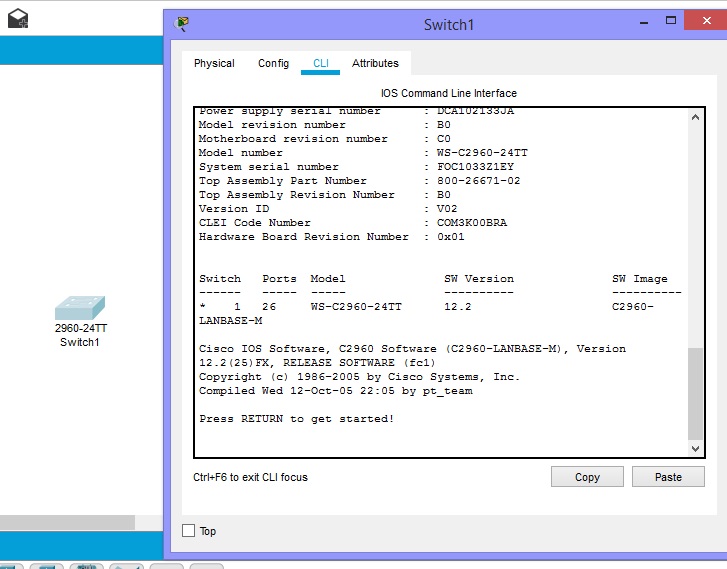Click the 'Press RETURN to get started' line
727x569 pixels.
pyautogui.click(x=297, y=418)
